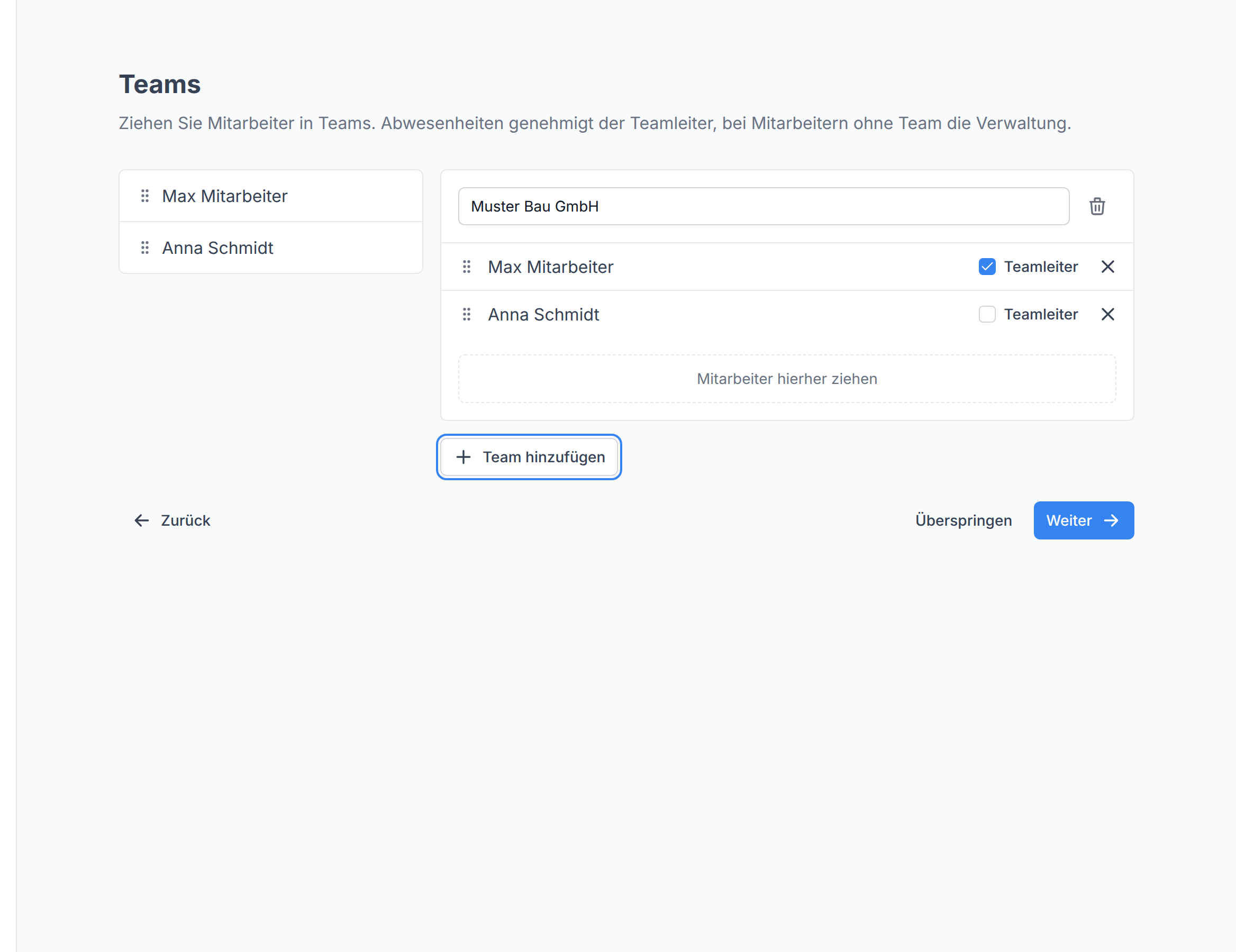1236x952 pixels.
Task: Select Anna Schmidt name in left employee list
Action: [x=217, y=248]
